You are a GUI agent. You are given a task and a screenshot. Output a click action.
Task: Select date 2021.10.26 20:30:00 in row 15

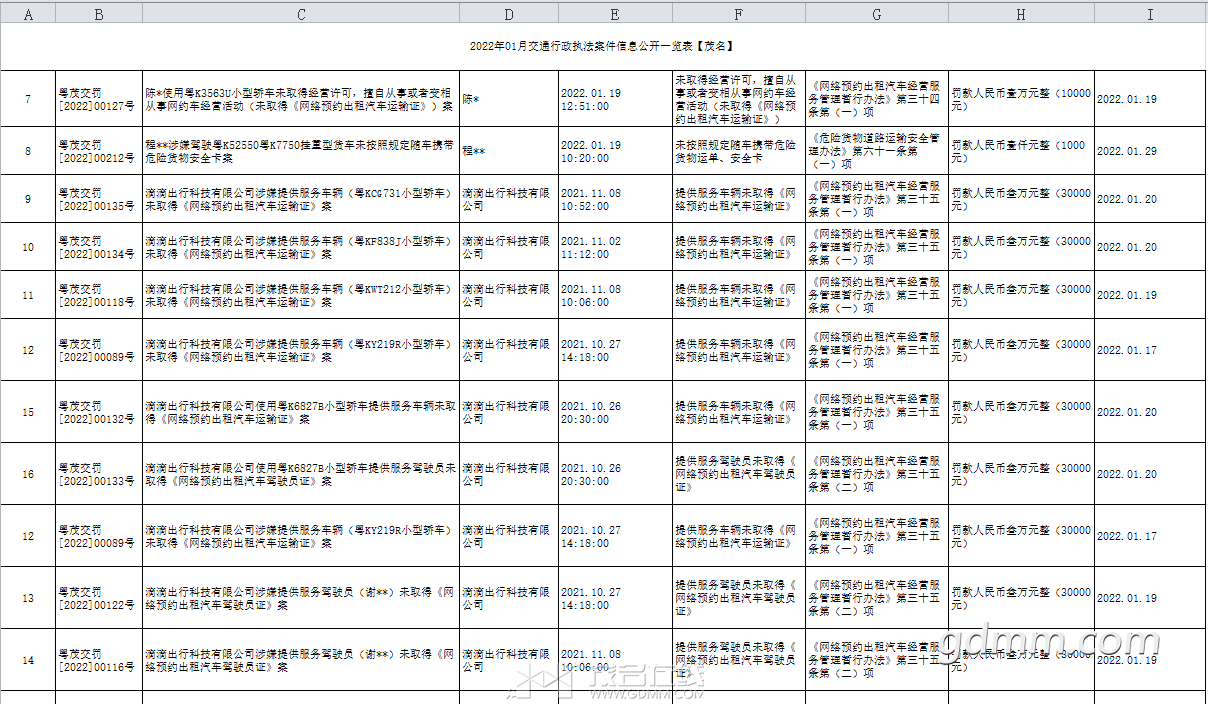click(x=615, y=412)
